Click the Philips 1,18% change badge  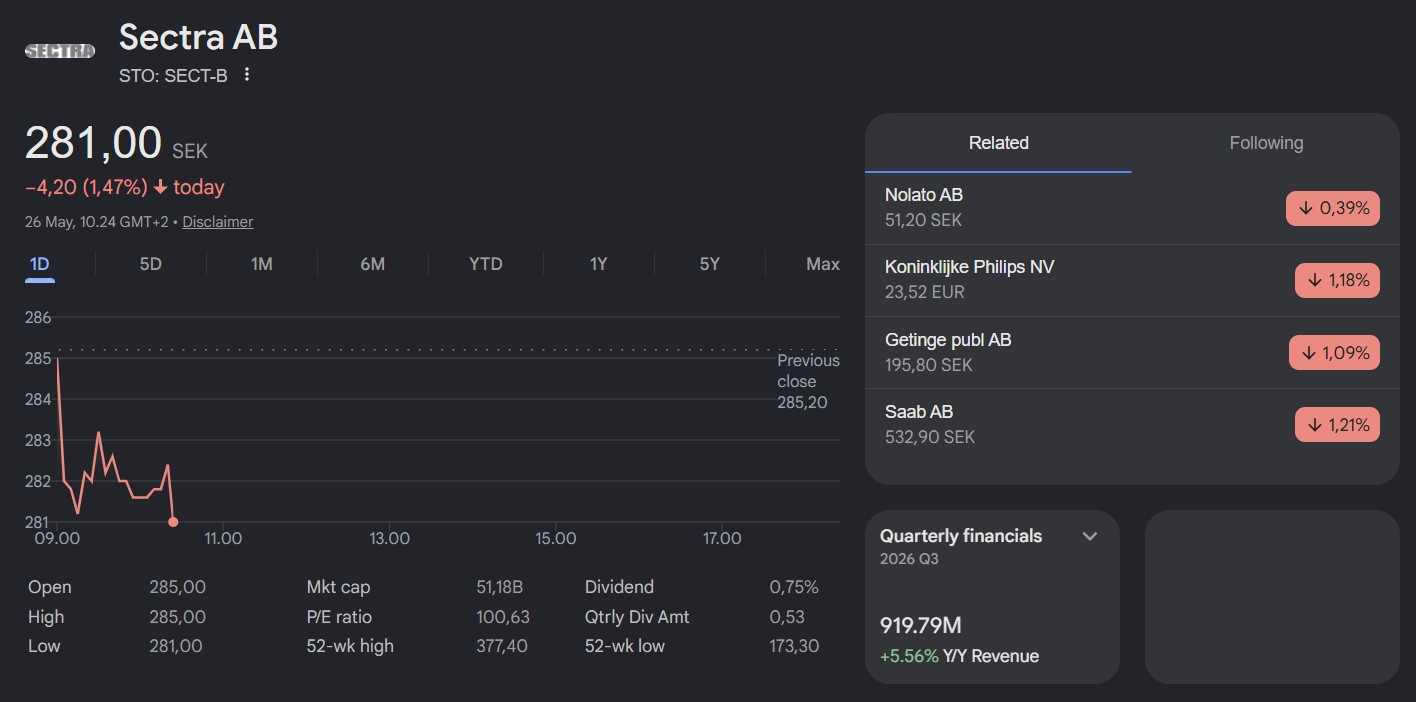pyautogui.click(x=1337, y=280)
